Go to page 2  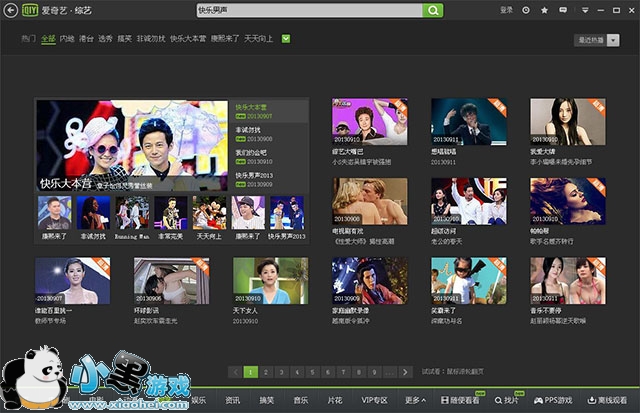click(x=266, y=372)
